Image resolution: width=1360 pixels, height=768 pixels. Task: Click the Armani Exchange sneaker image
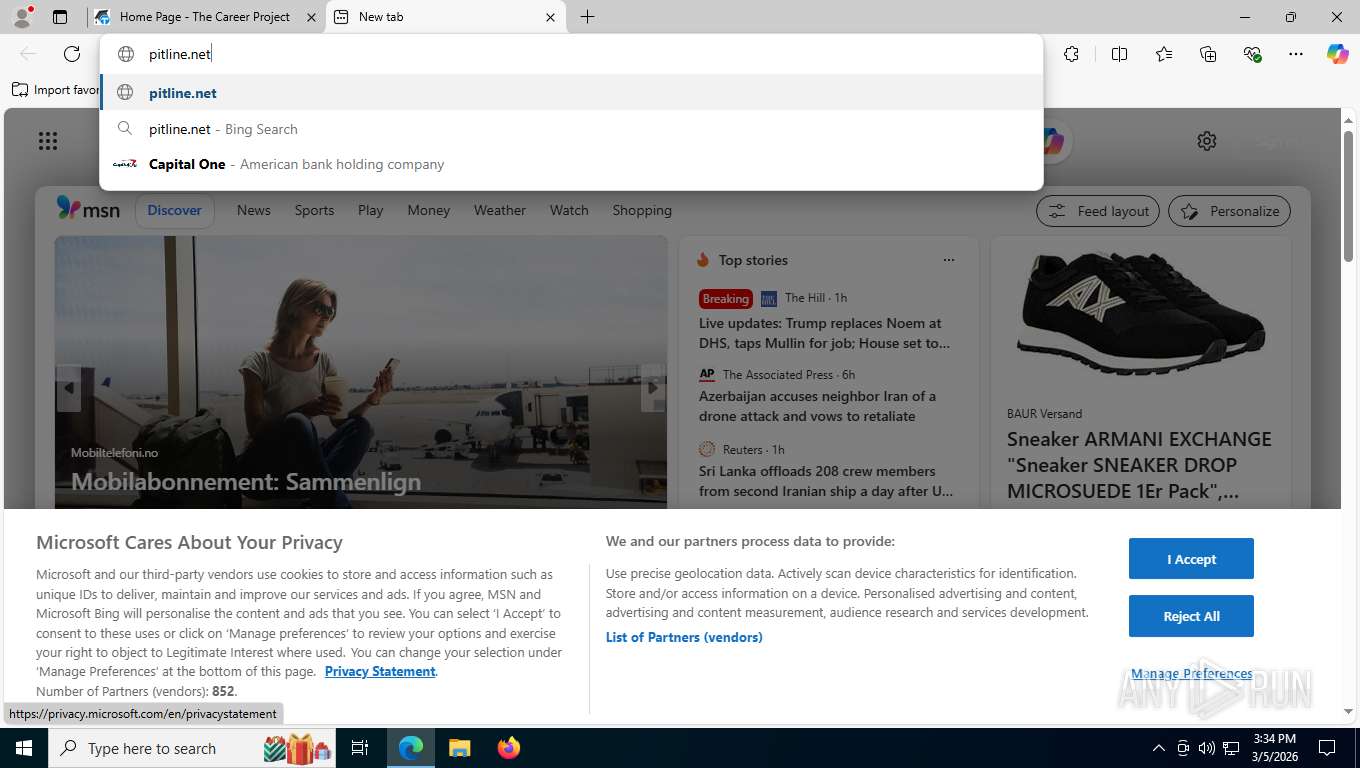[x=1140, y=315]
